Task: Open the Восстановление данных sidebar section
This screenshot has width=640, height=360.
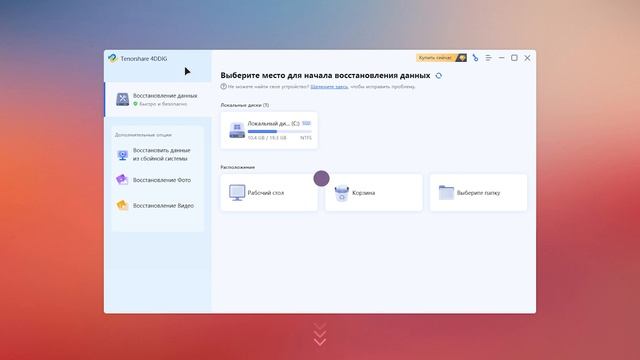Action: coord(158,99)
